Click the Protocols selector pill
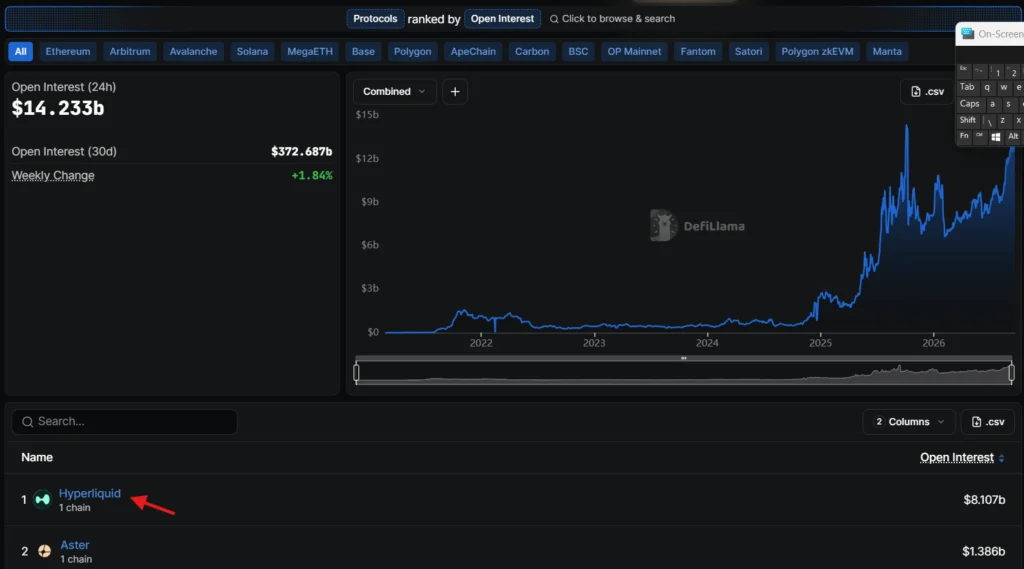Viewport: 1024px width, 569px height. pyautogui.click(x=375, y=19)
